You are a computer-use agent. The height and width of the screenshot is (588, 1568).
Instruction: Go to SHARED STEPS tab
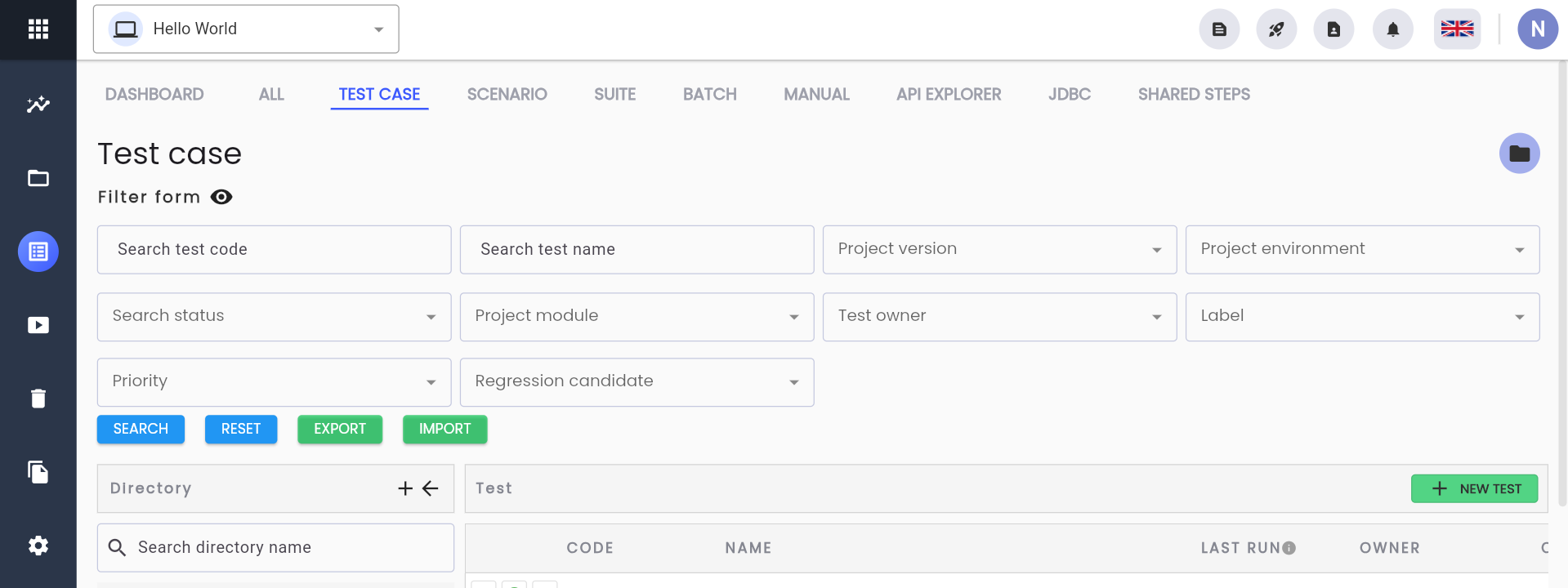click(x=1194, y=95)
